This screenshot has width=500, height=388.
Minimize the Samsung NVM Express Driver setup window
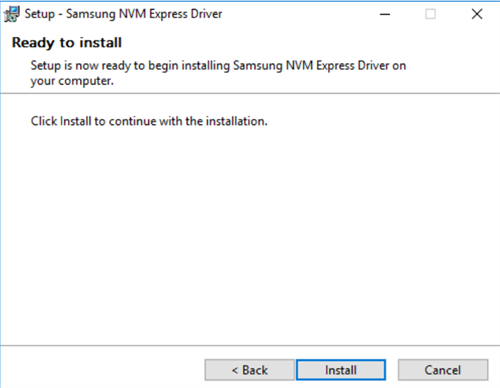[385, 14]
